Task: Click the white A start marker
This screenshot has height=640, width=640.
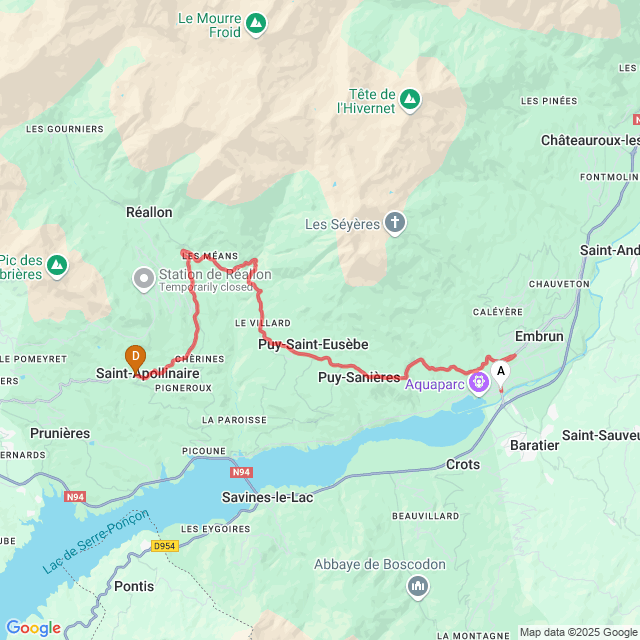Action: [x=500, y=374]
